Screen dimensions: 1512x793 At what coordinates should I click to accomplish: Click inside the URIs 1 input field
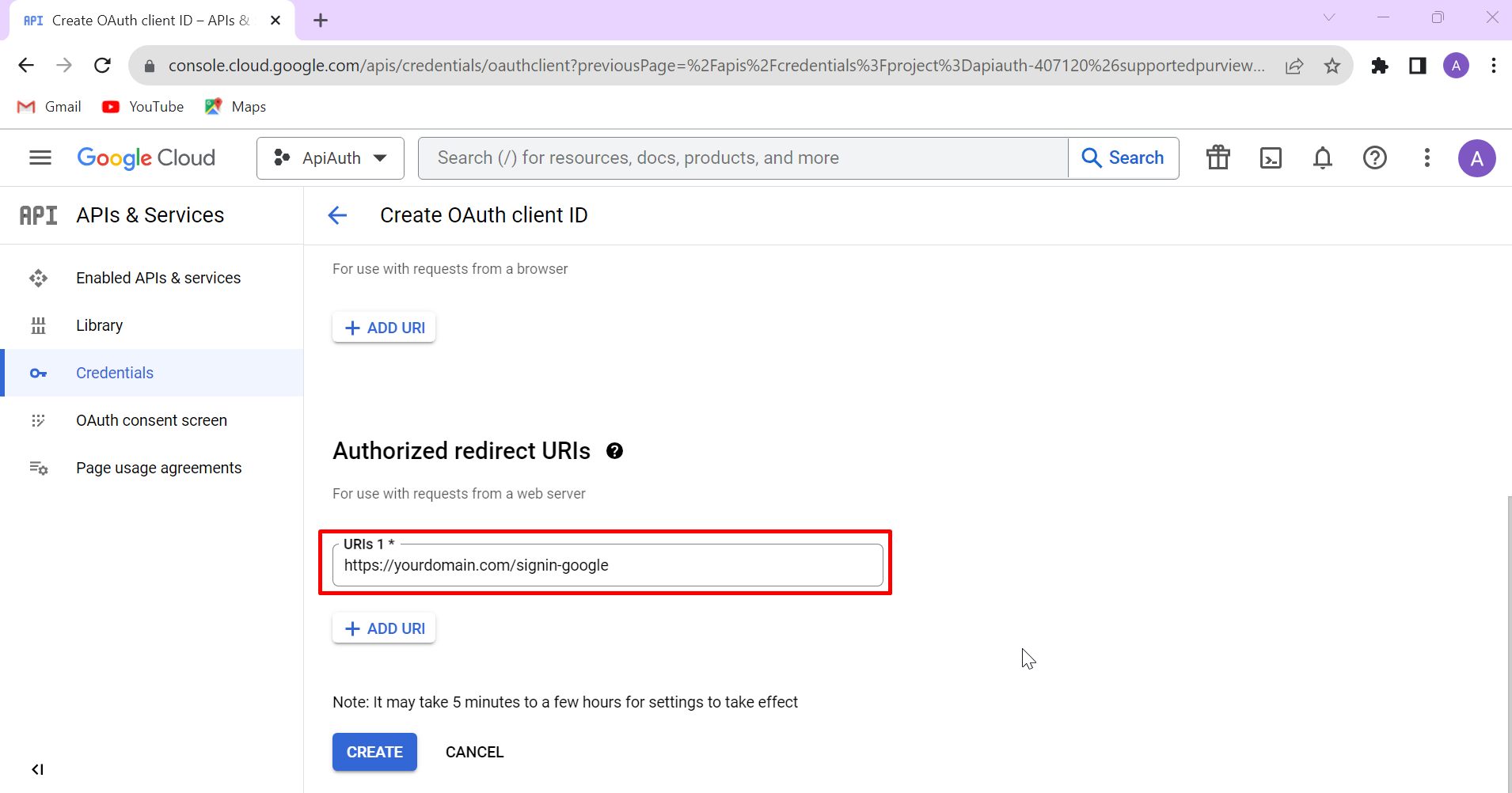pos(605,565)
